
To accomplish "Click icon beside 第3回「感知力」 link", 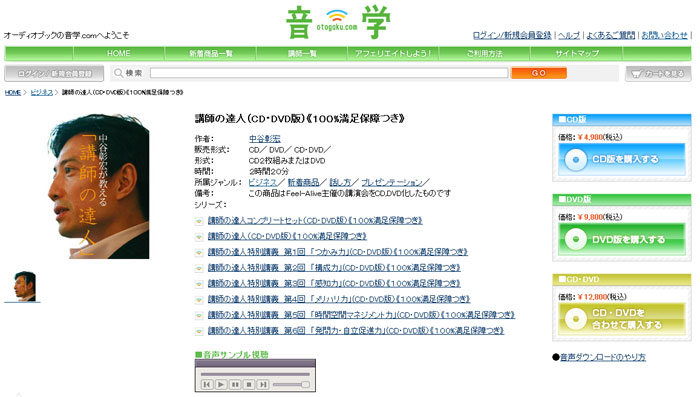I will click(x=199, y=284).
